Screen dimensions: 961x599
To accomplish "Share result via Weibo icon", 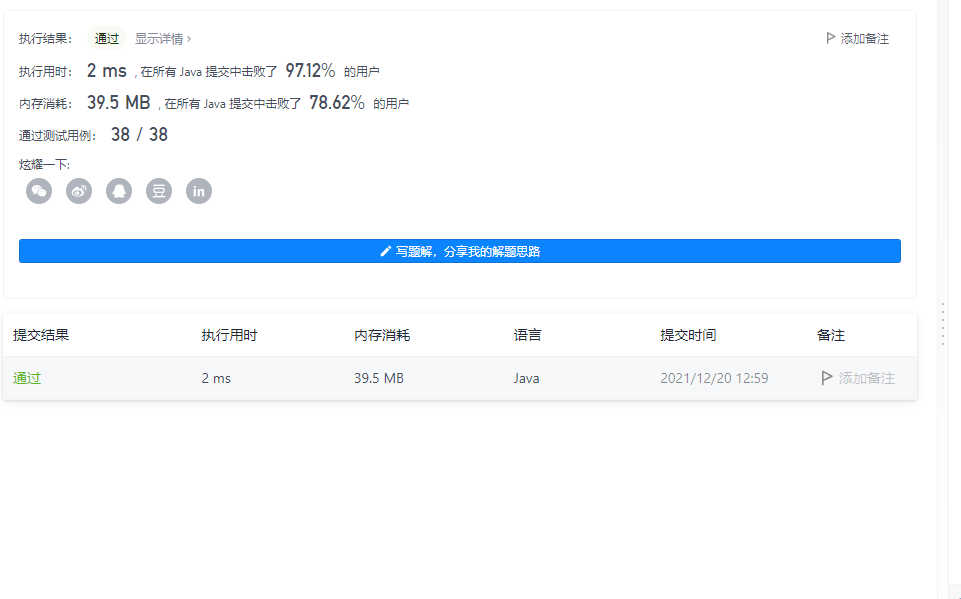I will click(x=79, y=191).
